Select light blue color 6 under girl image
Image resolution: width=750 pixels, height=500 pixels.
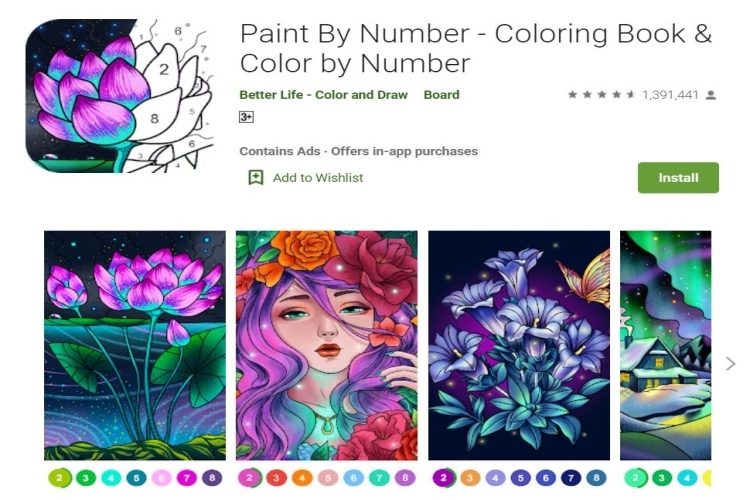click(353, 478)
